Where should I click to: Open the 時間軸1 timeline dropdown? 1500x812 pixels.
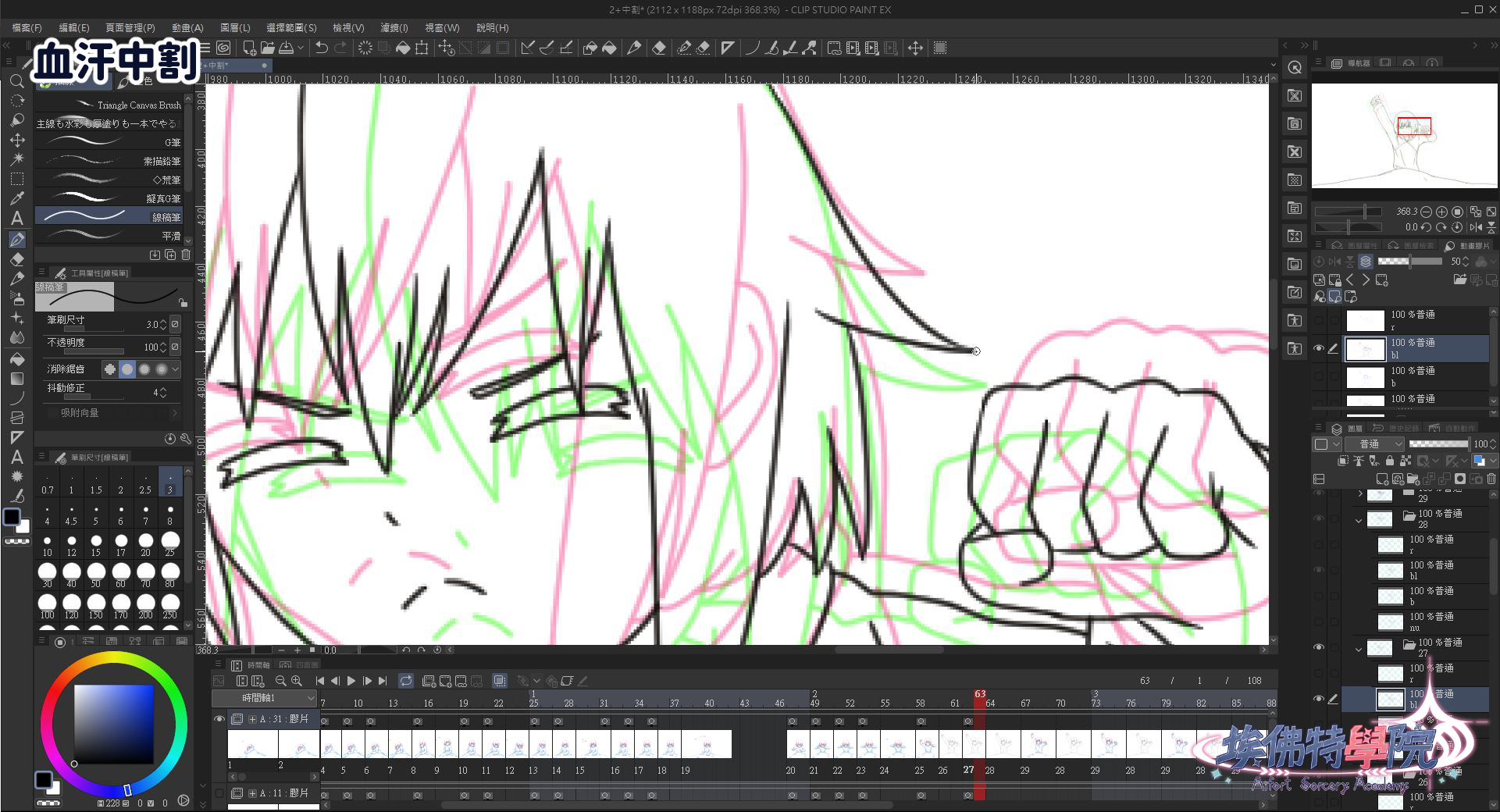click(x=265, y=698)
